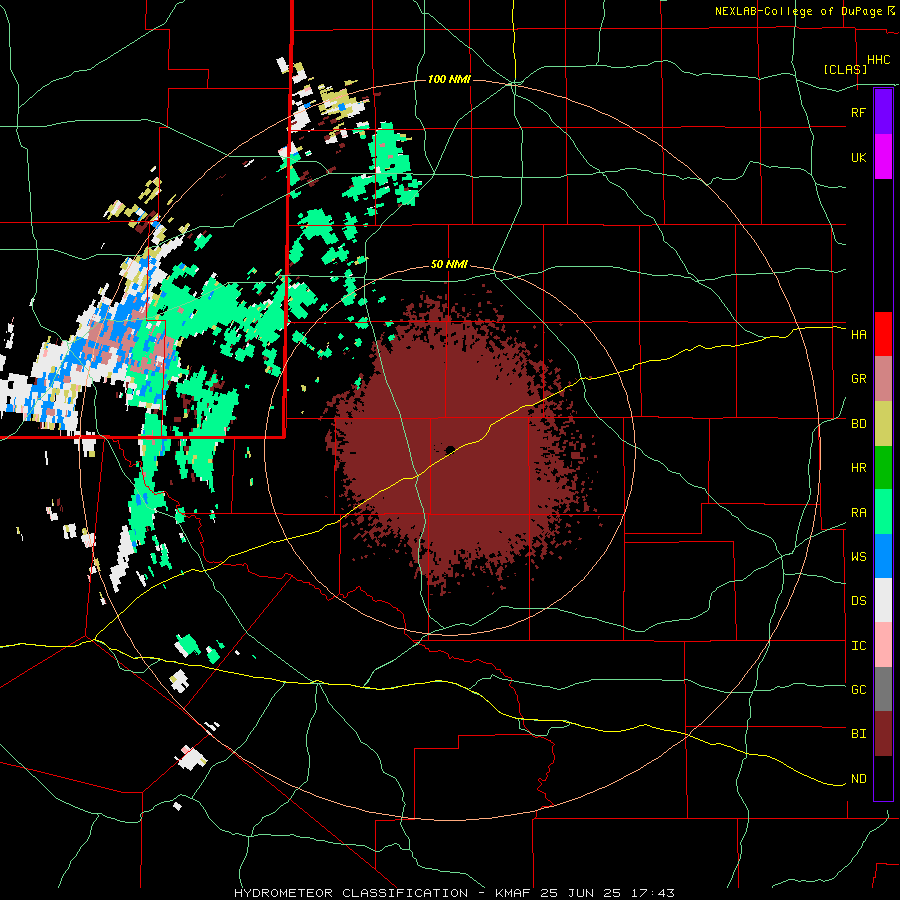
Task: Click the '[CLAS]' units label
Action: click(x=845, y=69)
